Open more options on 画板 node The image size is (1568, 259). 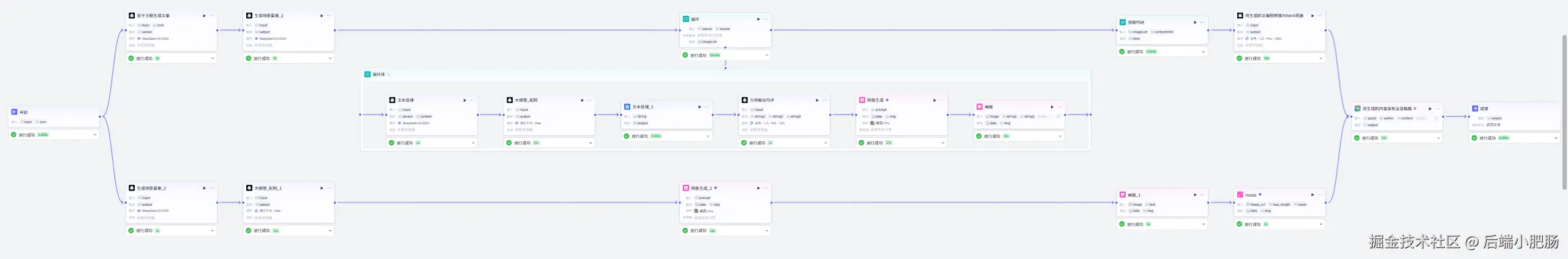1060,107
